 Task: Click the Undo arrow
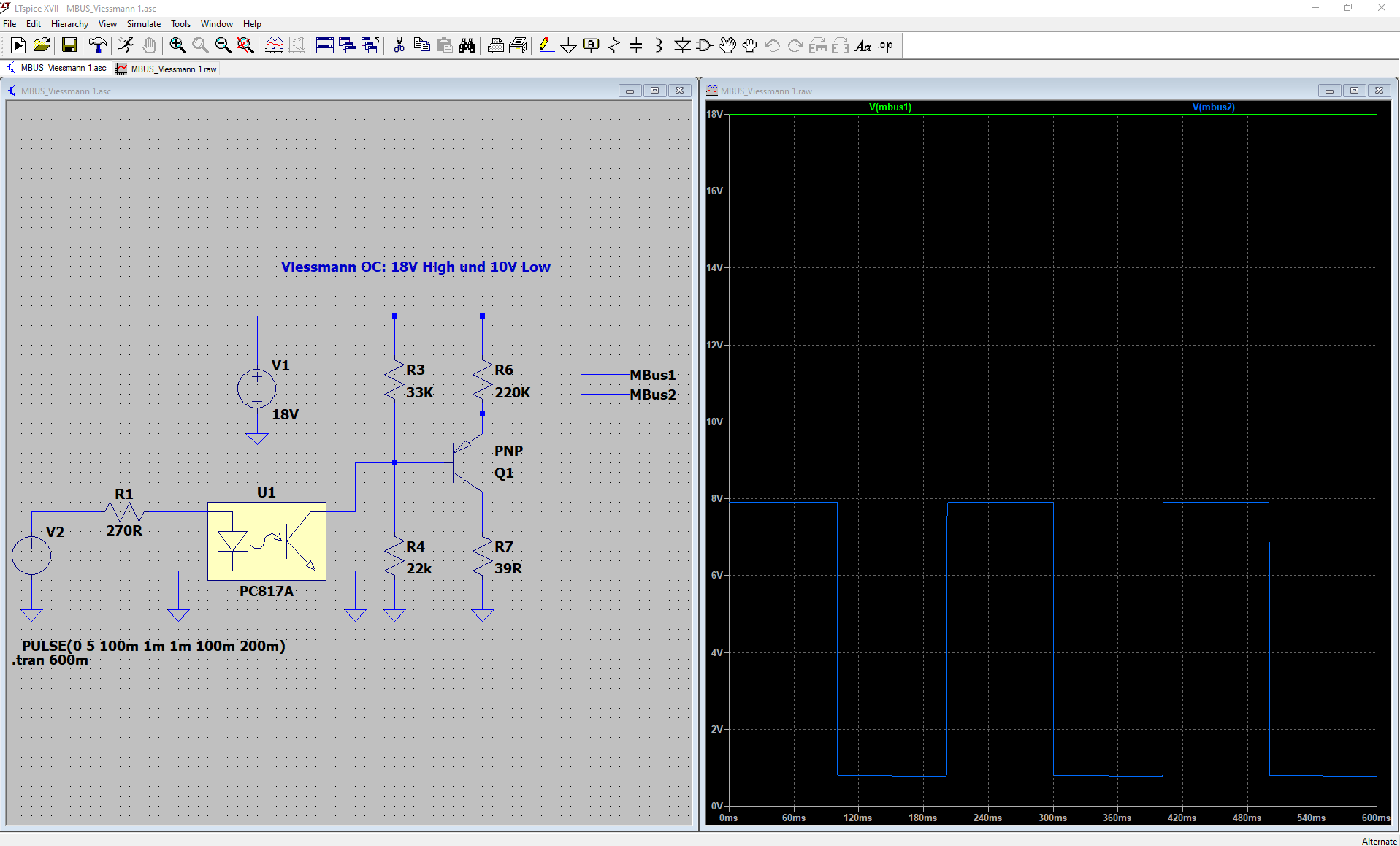[x=773, y=45]
